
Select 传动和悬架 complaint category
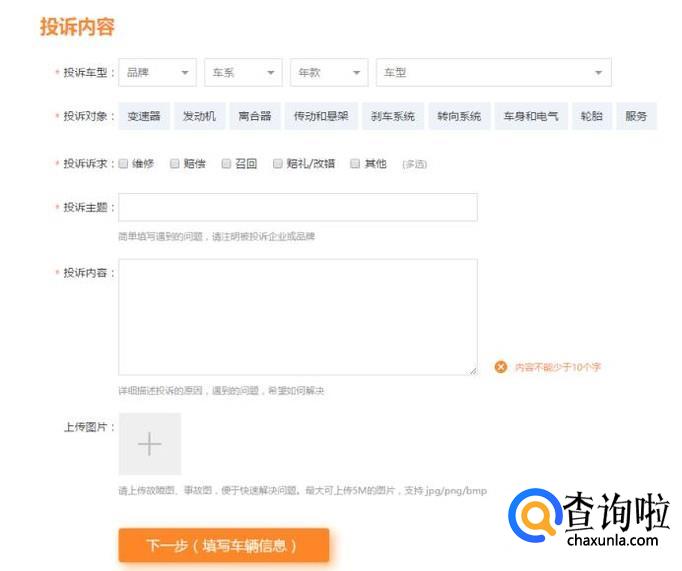(320, 117)
